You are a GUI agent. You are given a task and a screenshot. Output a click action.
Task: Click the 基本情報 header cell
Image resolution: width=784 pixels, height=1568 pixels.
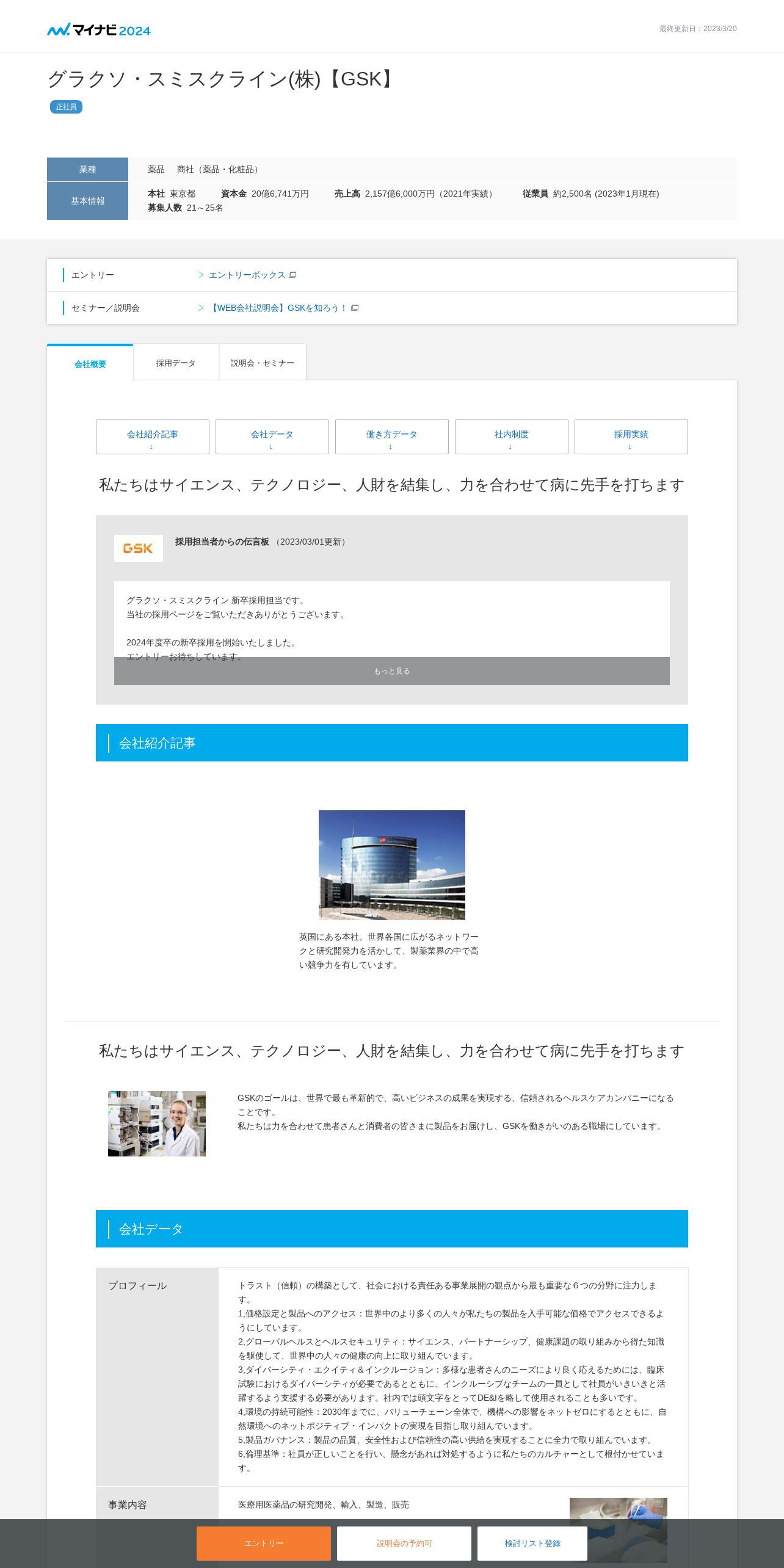[x=87, y=201]
